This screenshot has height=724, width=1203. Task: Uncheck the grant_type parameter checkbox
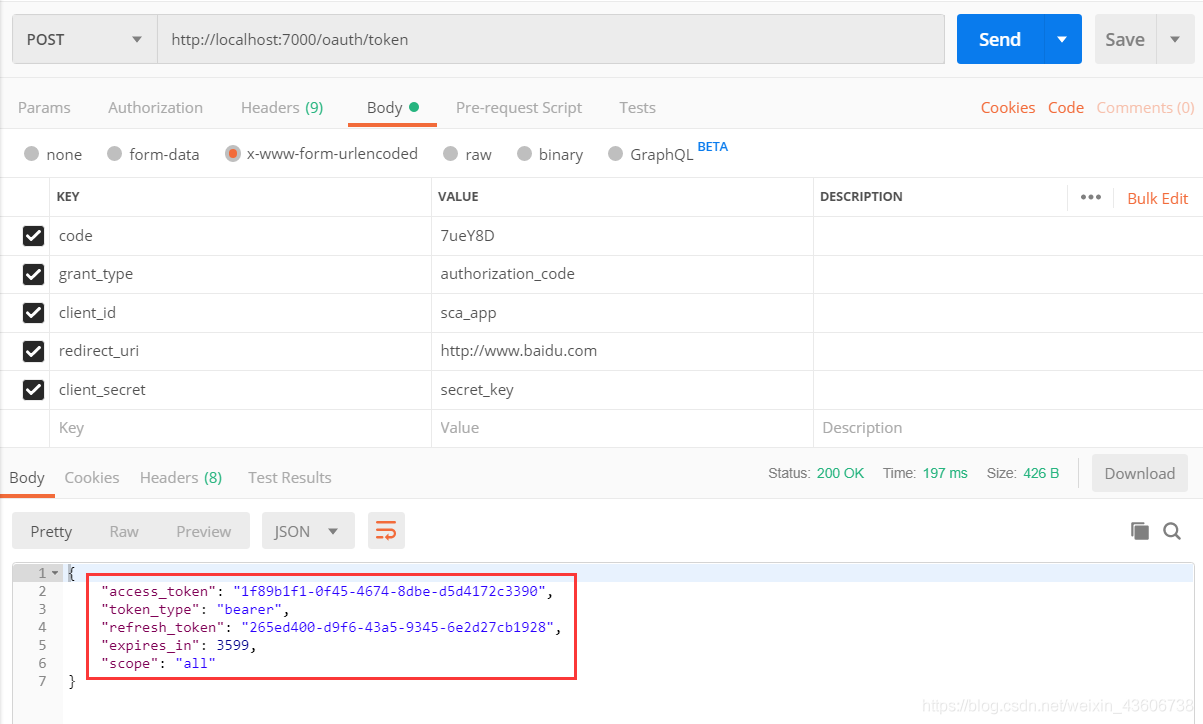(33, 274)
